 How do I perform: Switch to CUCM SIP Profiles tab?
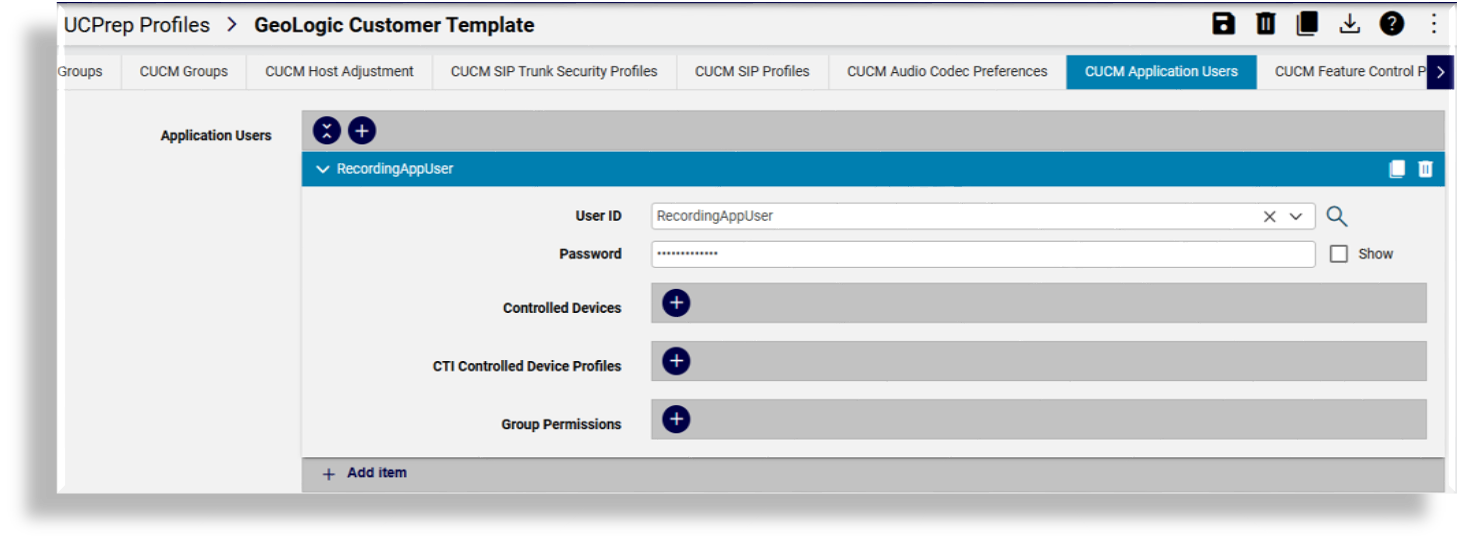click(x=752, y=71)
